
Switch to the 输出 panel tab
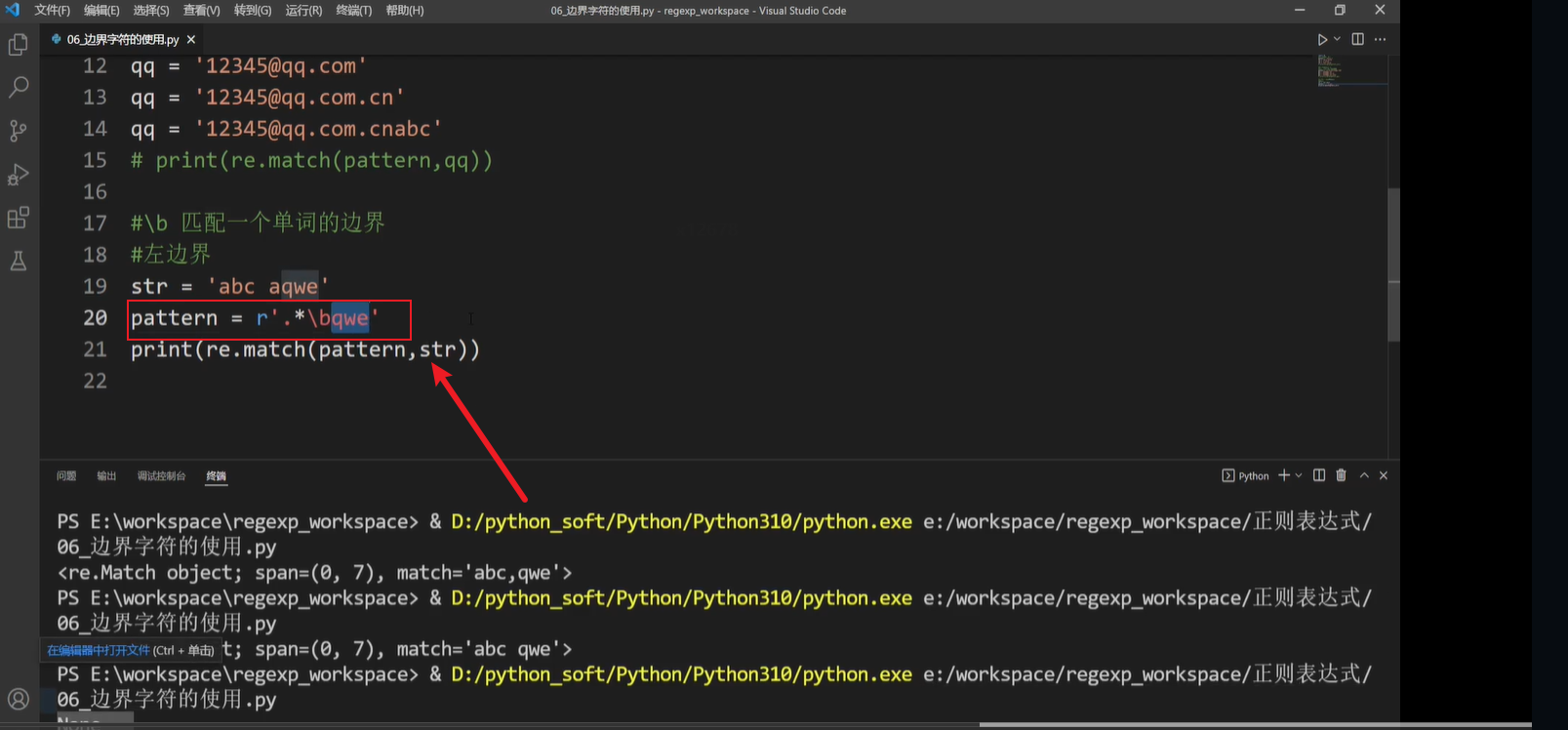click(x=106, y=476)
